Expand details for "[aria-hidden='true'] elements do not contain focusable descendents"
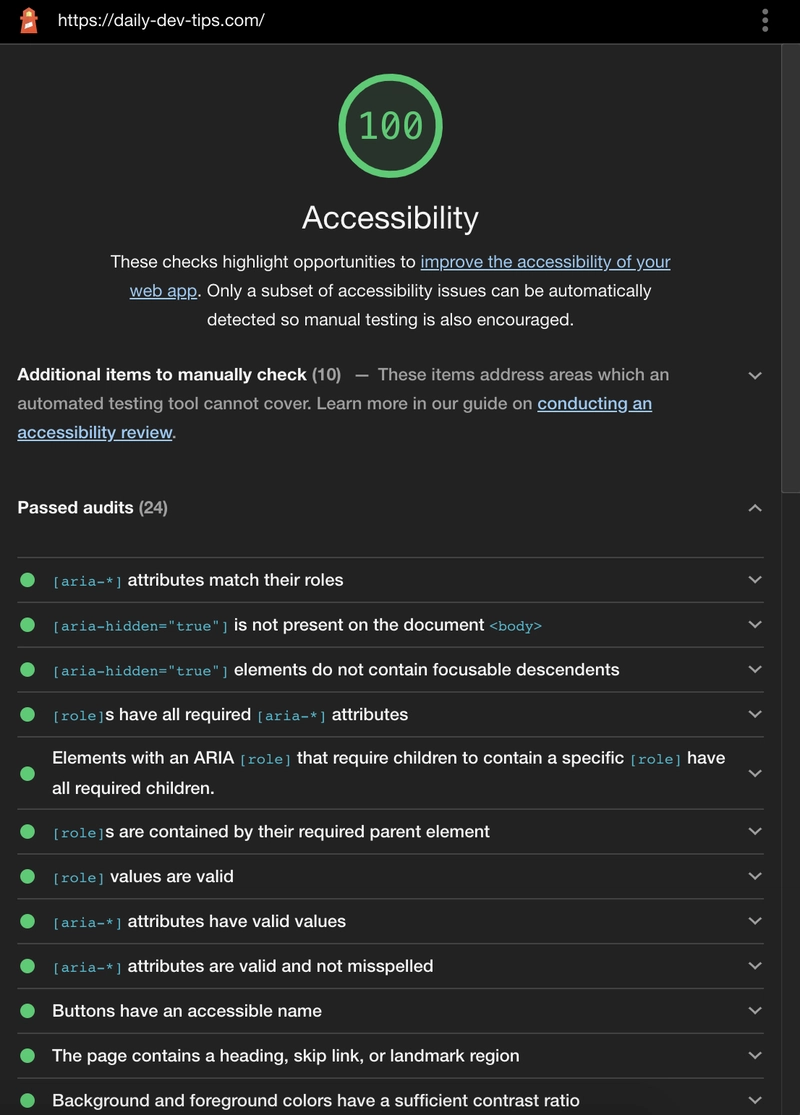Image resolution: width=800 pixels, height=1115 pixels. pos(755,670)
